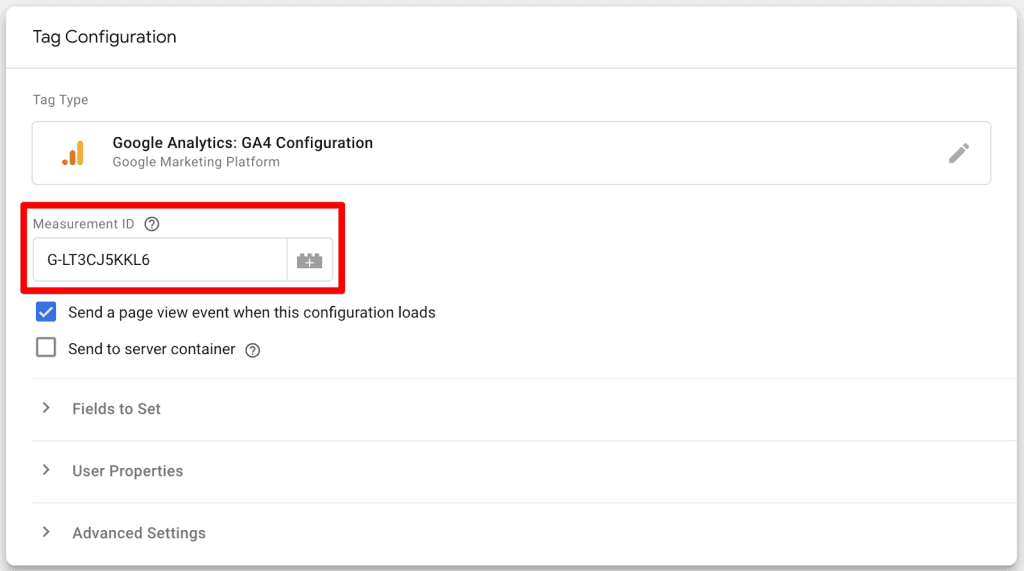
Task: Click the Send to server container label
Action: (x=152, y=349)
